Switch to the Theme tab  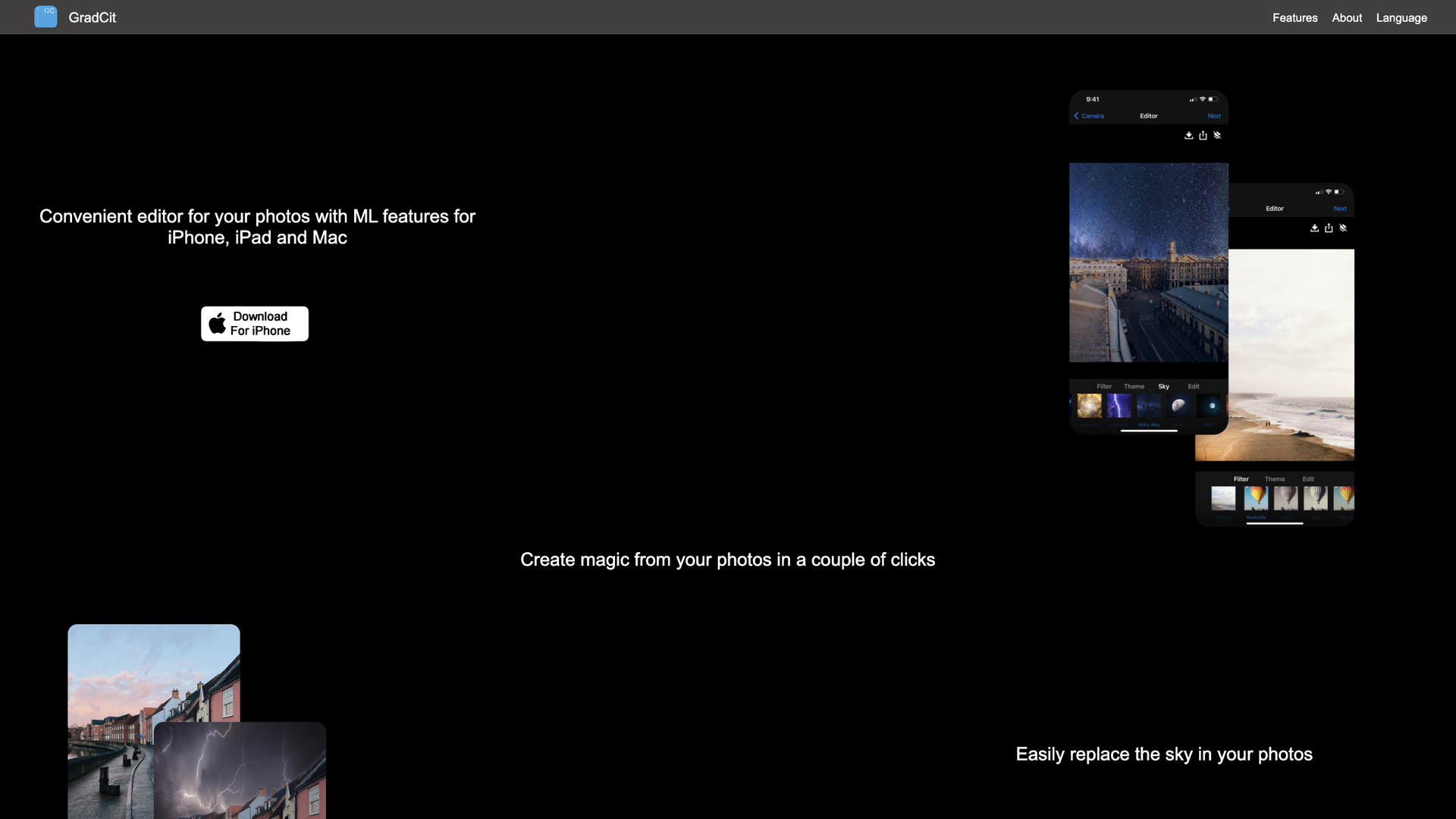[1134, 387]
